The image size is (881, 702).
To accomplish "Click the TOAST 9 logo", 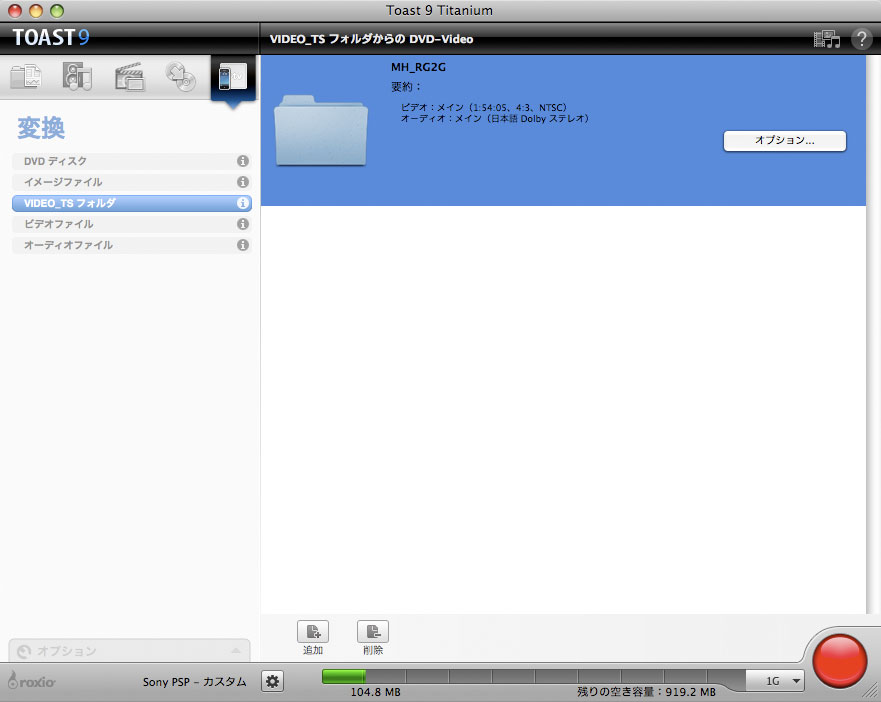I will 51,38.
